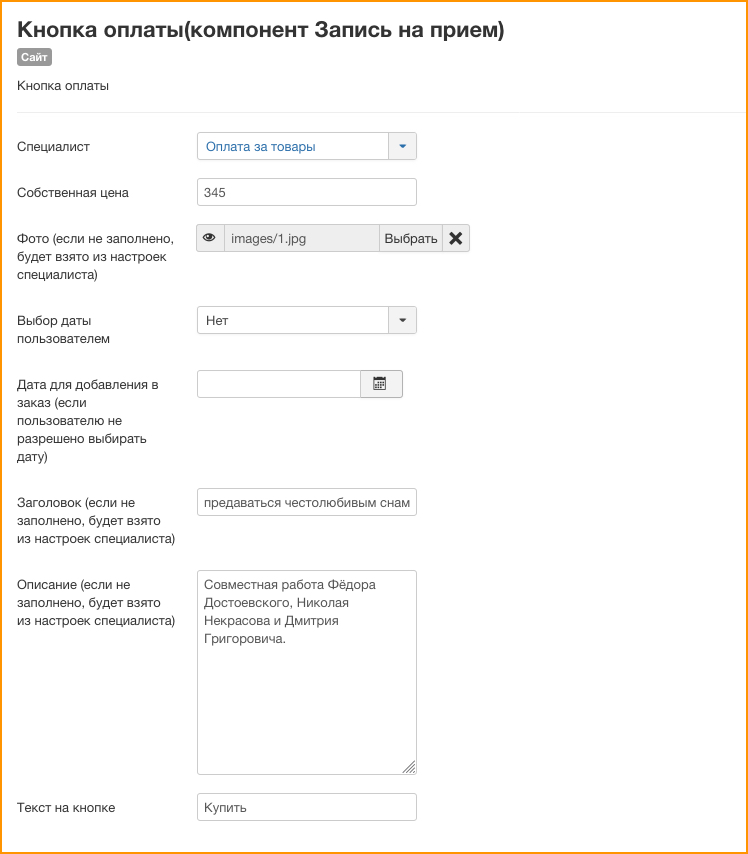This screenshot has height=854, width=748.
Task: Open the calendar date picker icon
Action: [x=381, y=384]
